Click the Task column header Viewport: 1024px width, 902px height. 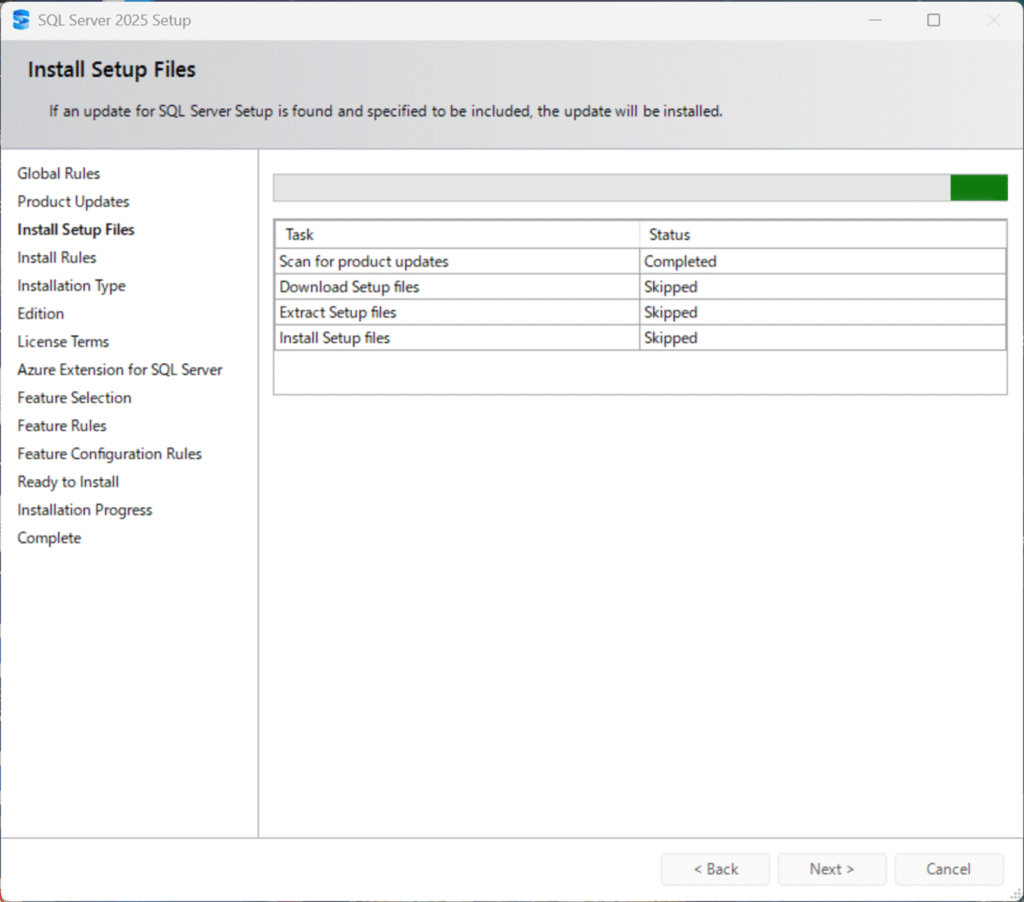tap(457, 234)
